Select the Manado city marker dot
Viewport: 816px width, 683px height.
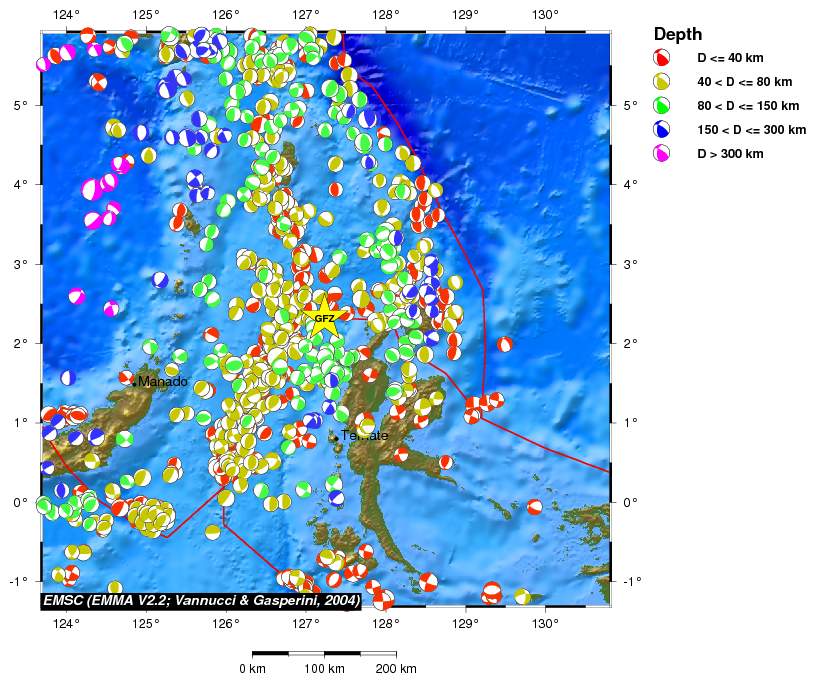pyautogui.click(x=134, y=382)
